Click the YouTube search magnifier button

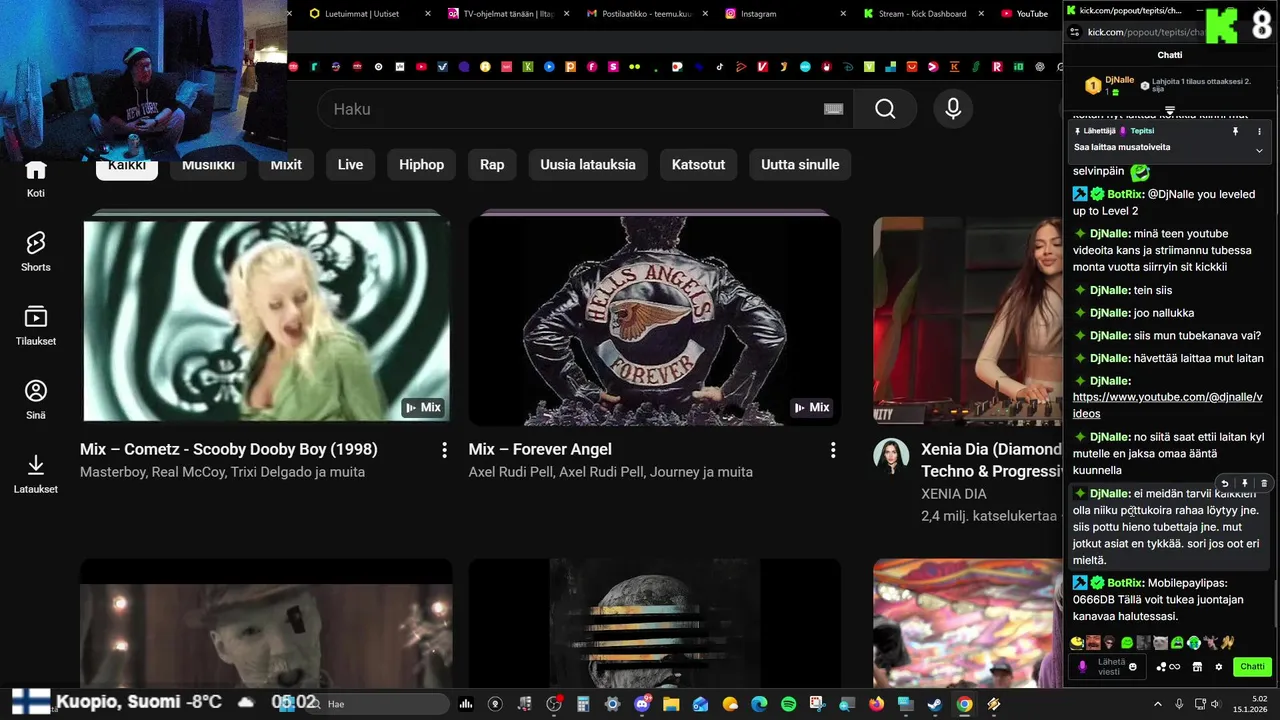point(885,109)
